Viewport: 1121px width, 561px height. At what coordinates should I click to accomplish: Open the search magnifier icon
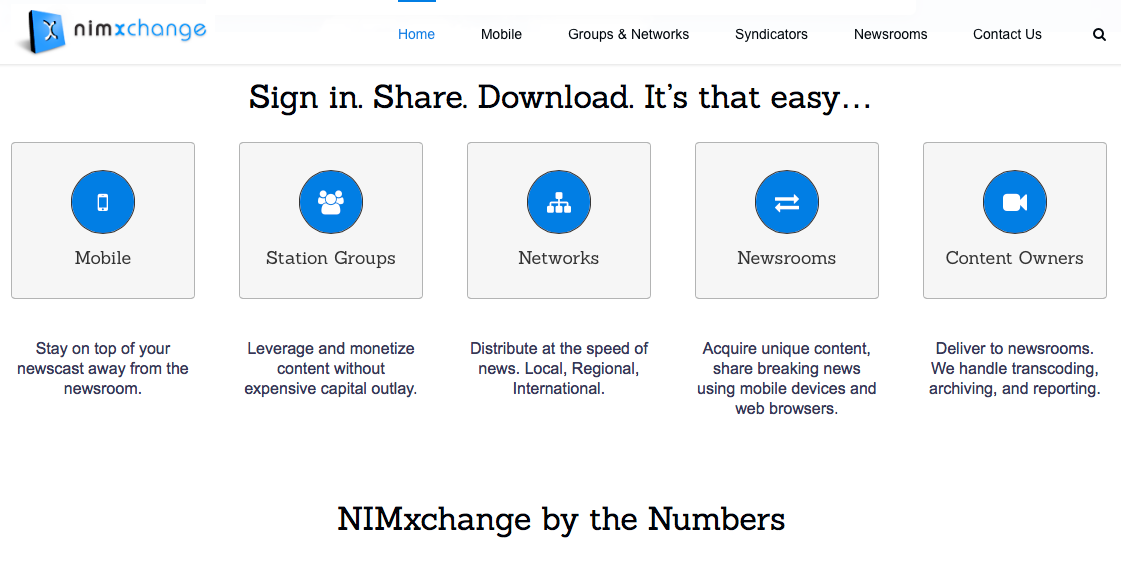coord(1099,34)
